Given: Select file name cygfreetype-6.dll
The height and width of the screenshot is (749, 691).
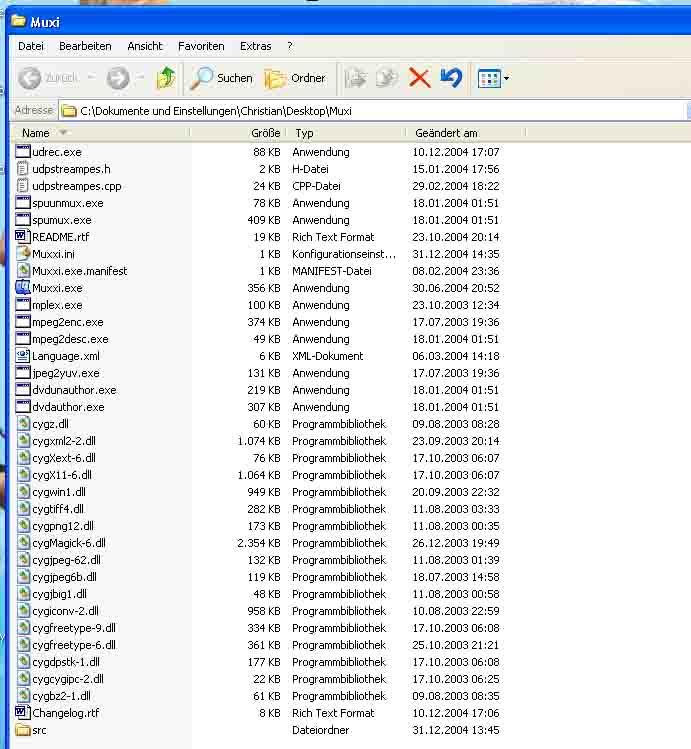Looking at the screenshot, I should tap(74, 645).
